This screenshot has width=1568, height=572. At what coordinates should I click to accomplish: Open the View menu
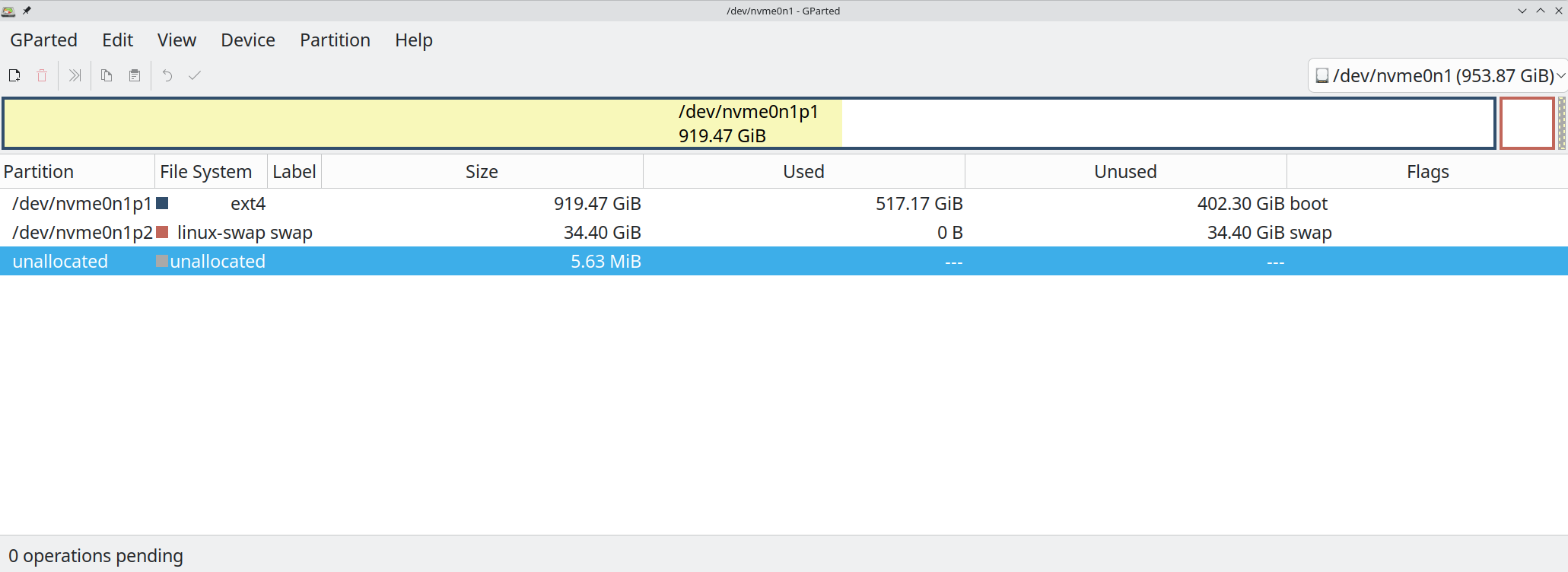point(177,40)
